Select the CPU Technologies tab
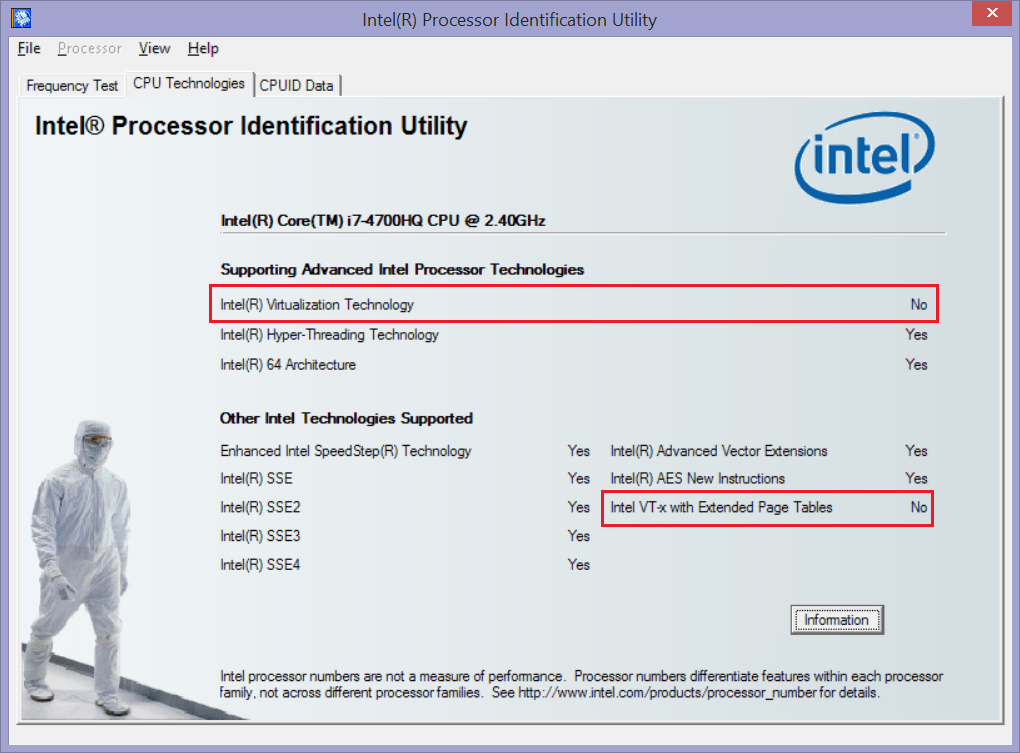Viewport: 1020px width, 753px height. tap(189, 84)
